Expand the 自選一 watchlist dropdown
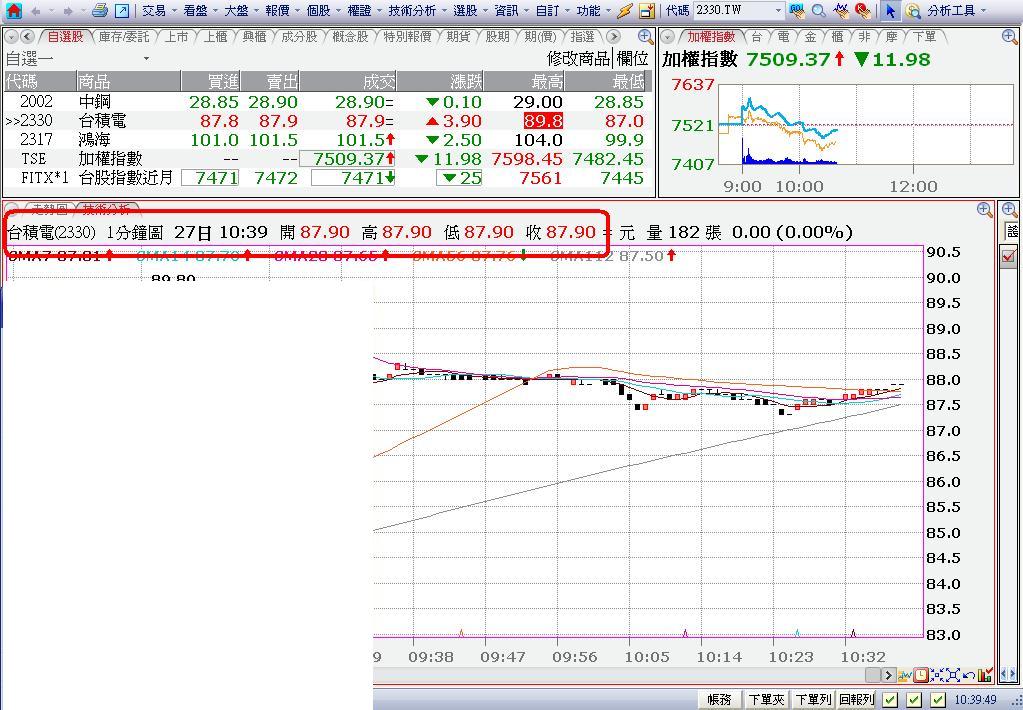1023x710 pixels. click(x=146, y=59)
